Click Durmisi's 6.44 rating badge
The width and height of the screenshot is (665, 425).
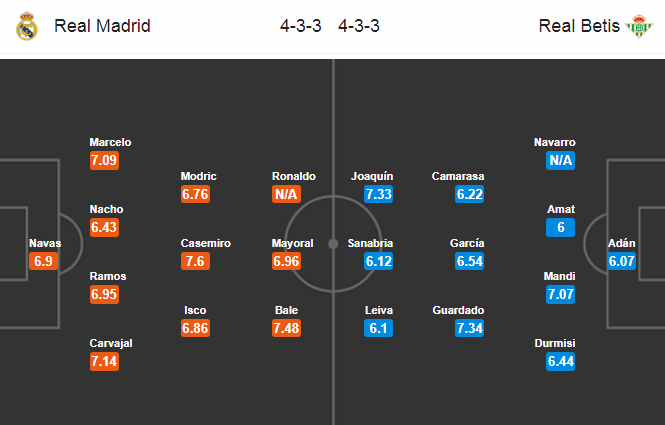click(x=560, y=361)
